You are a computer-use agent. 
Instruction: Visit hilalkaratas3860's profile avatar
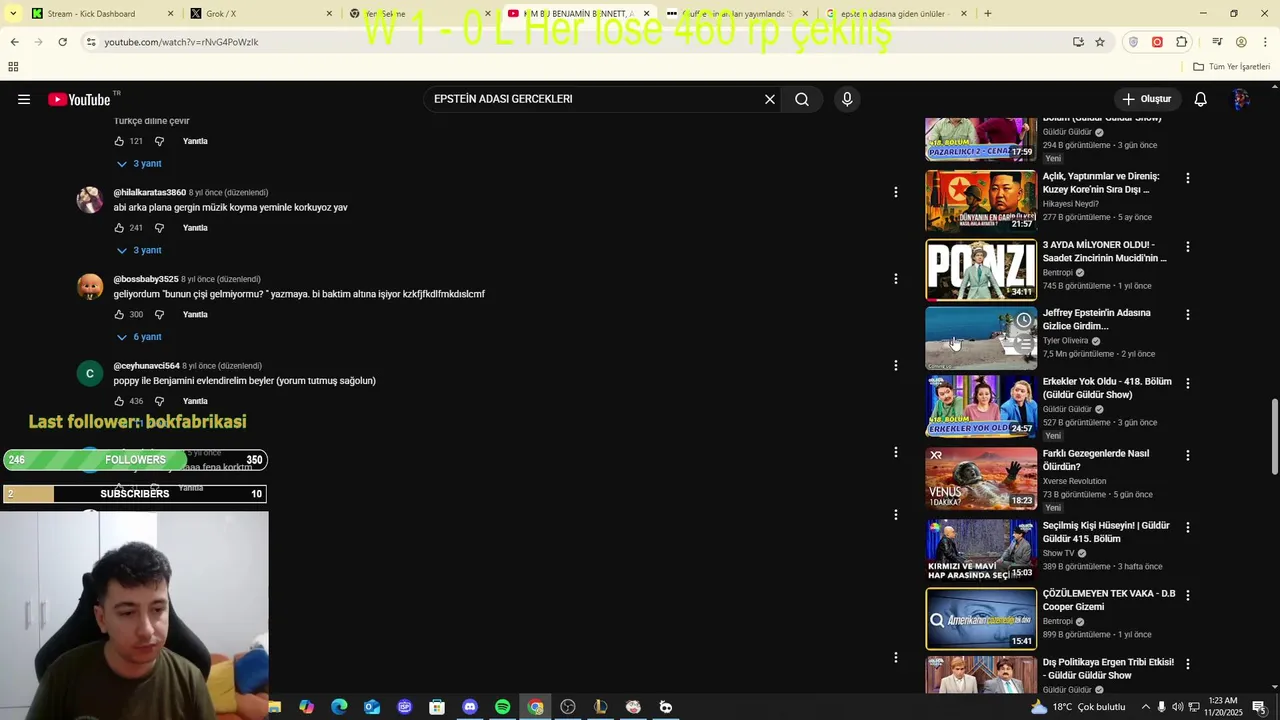pyautogui.click(x=90, y=199)
